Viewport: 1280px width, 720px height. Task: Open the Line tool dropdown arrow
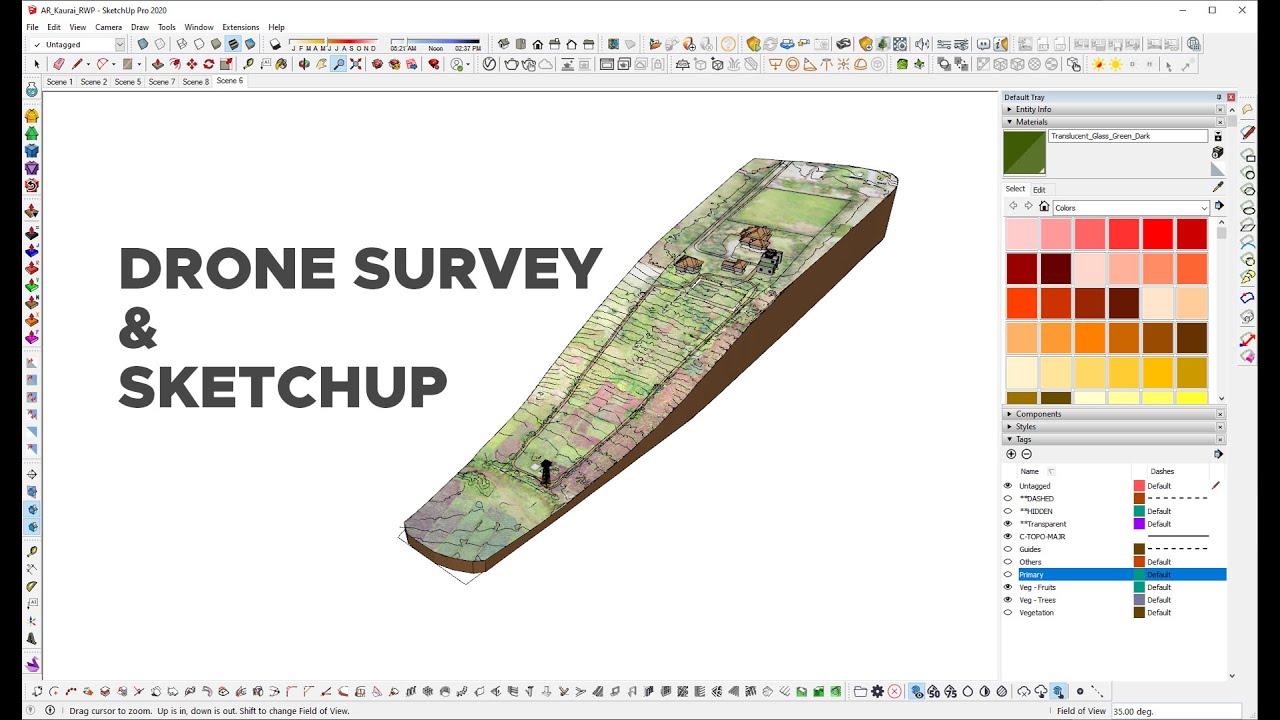pyautogui.click(x=88, y=64)
